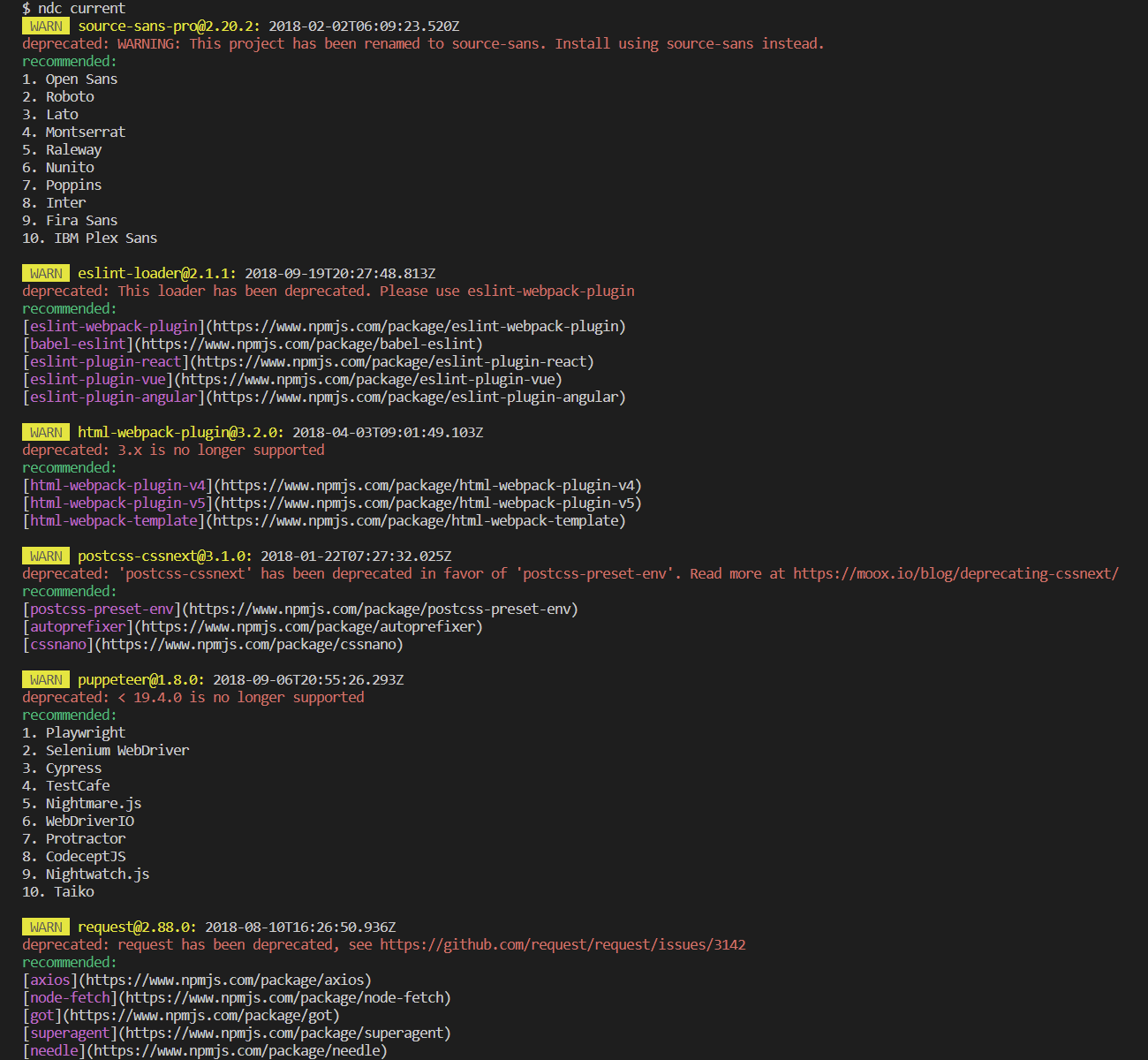Click the postcss-cssnext@3.1.0 package name

click(x=165, y=556)
